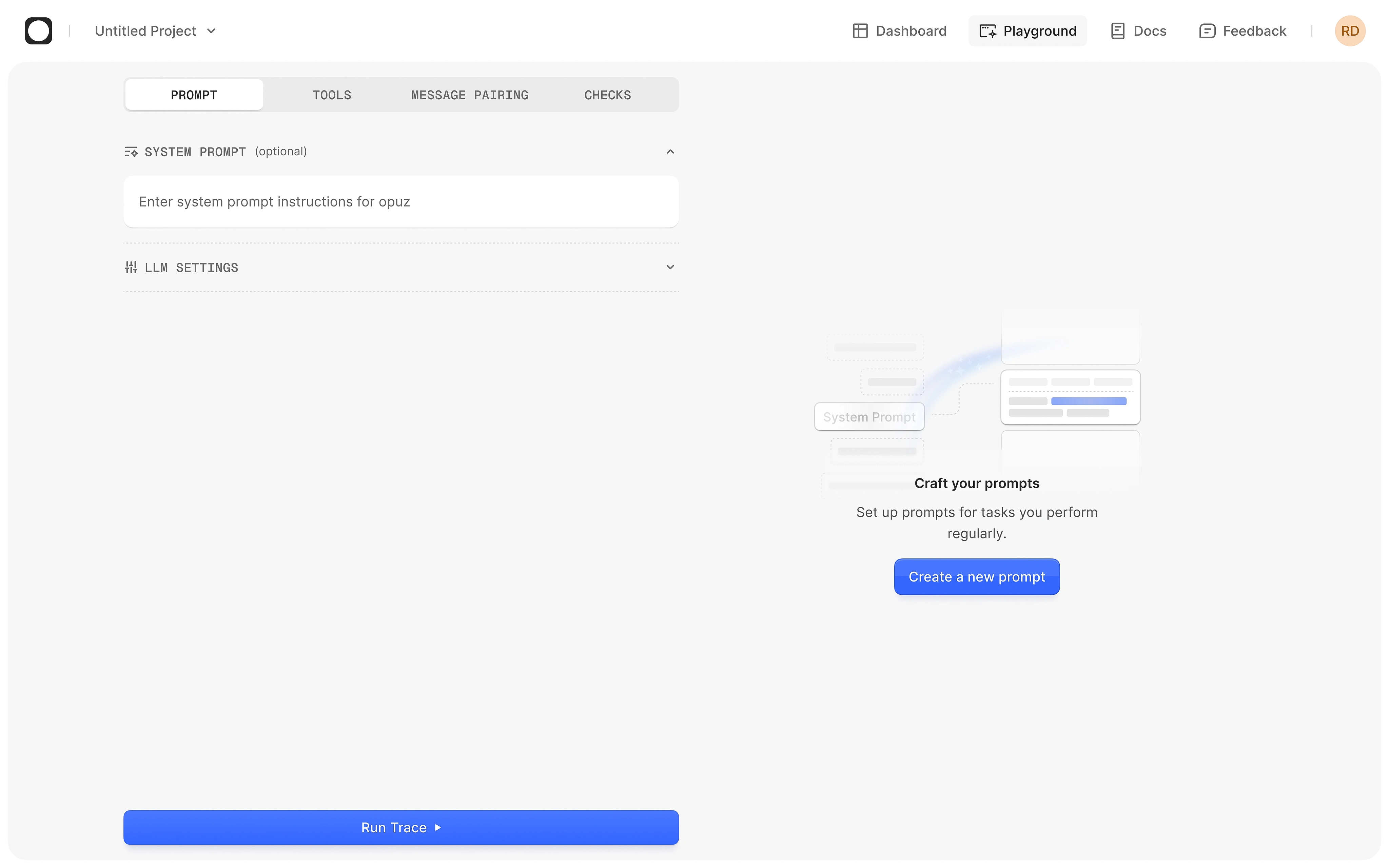The image size is (1389, 868).
Task: Click the Docs book icon
Action: tap(1117, 31)
